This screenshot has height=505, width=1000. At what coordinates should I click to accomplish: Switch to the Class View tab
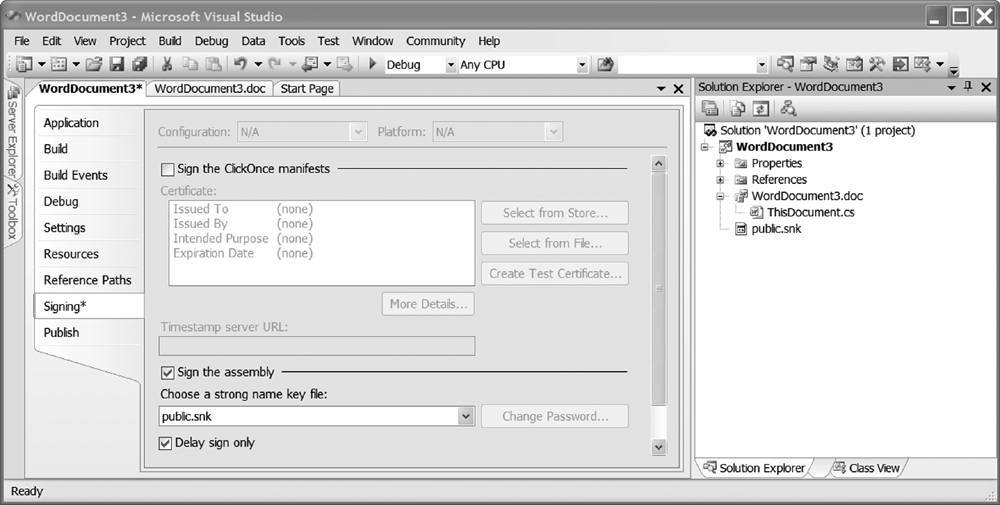tap(867, 468)
